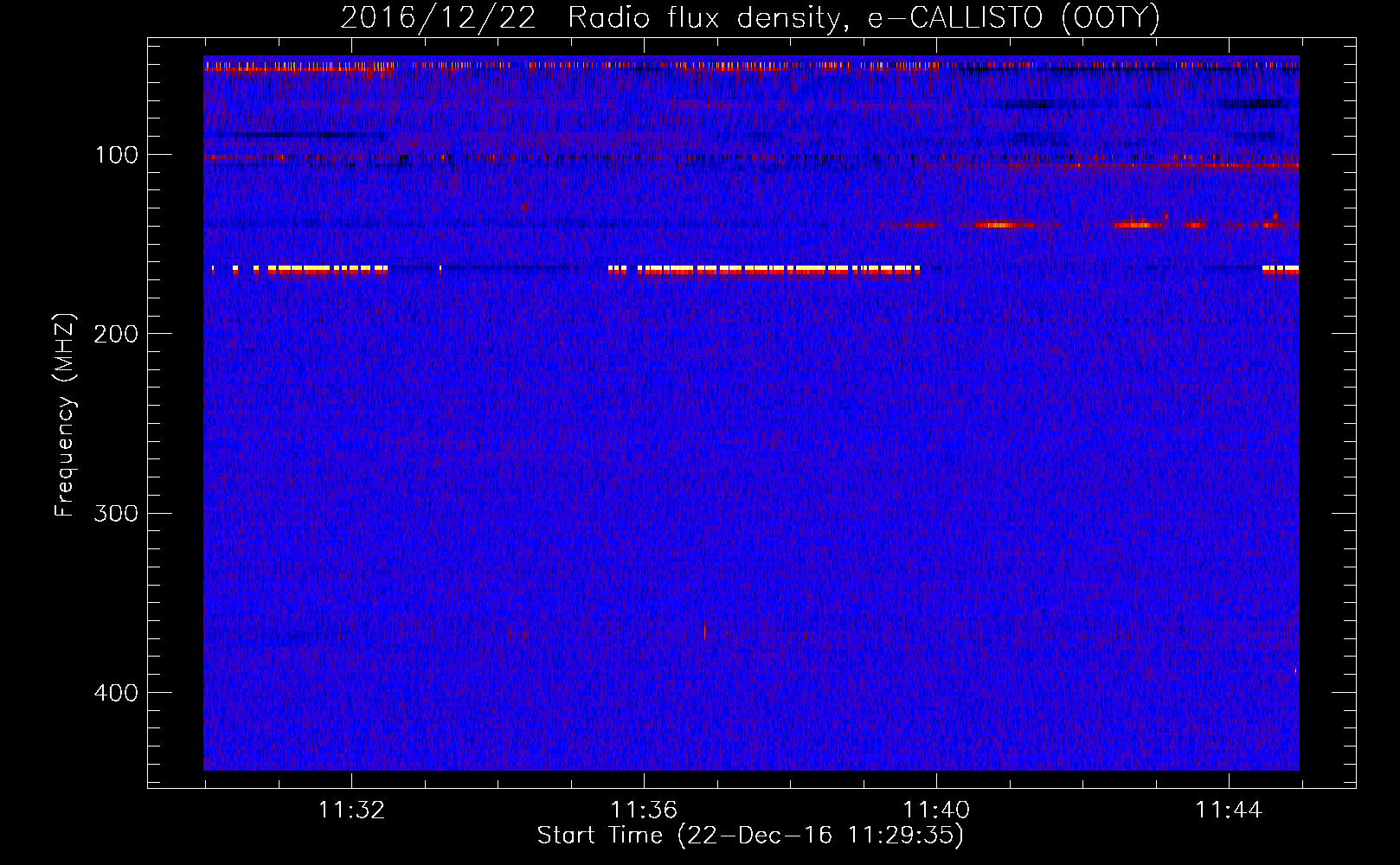Click the 'Frequency (MHZ)' axis label
Image resolution: width=1400 pixels, height=865 pixels.
(x=65, y=414)
